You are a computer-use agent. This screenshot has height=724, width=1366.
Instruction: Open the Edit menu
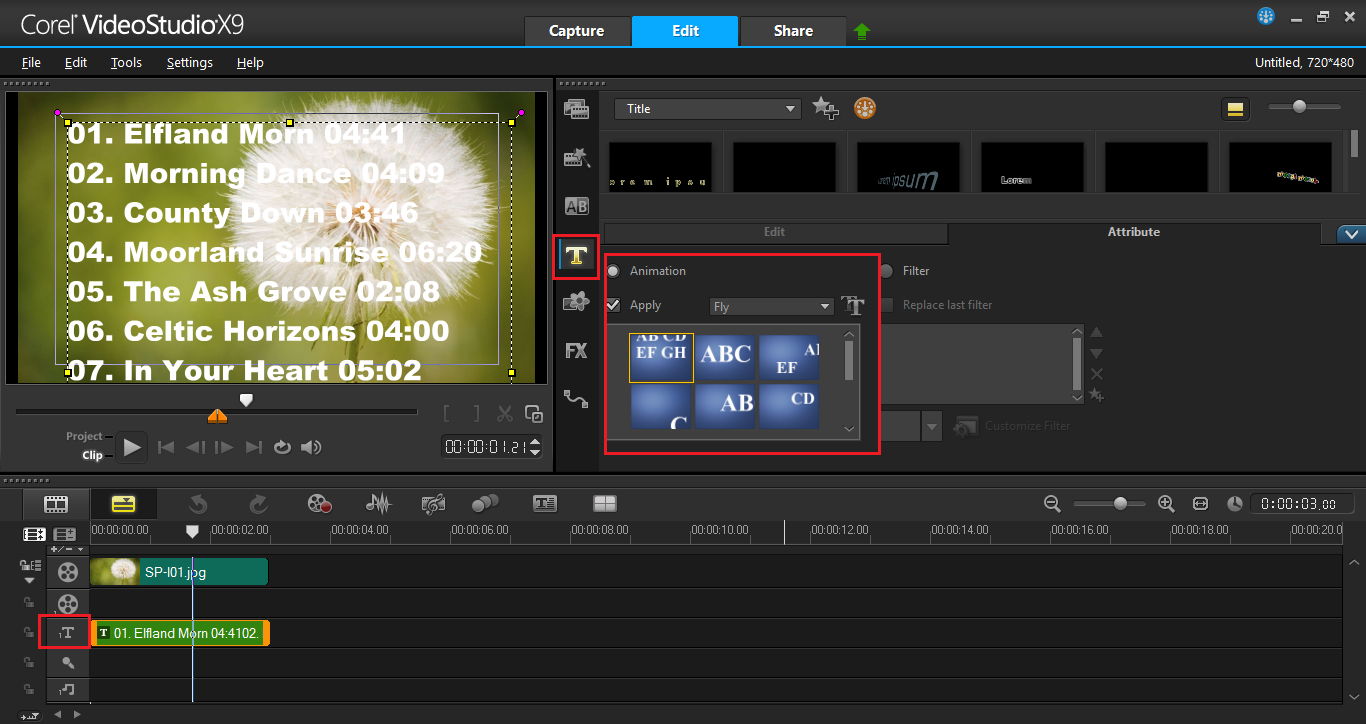[x=76, y=62]
